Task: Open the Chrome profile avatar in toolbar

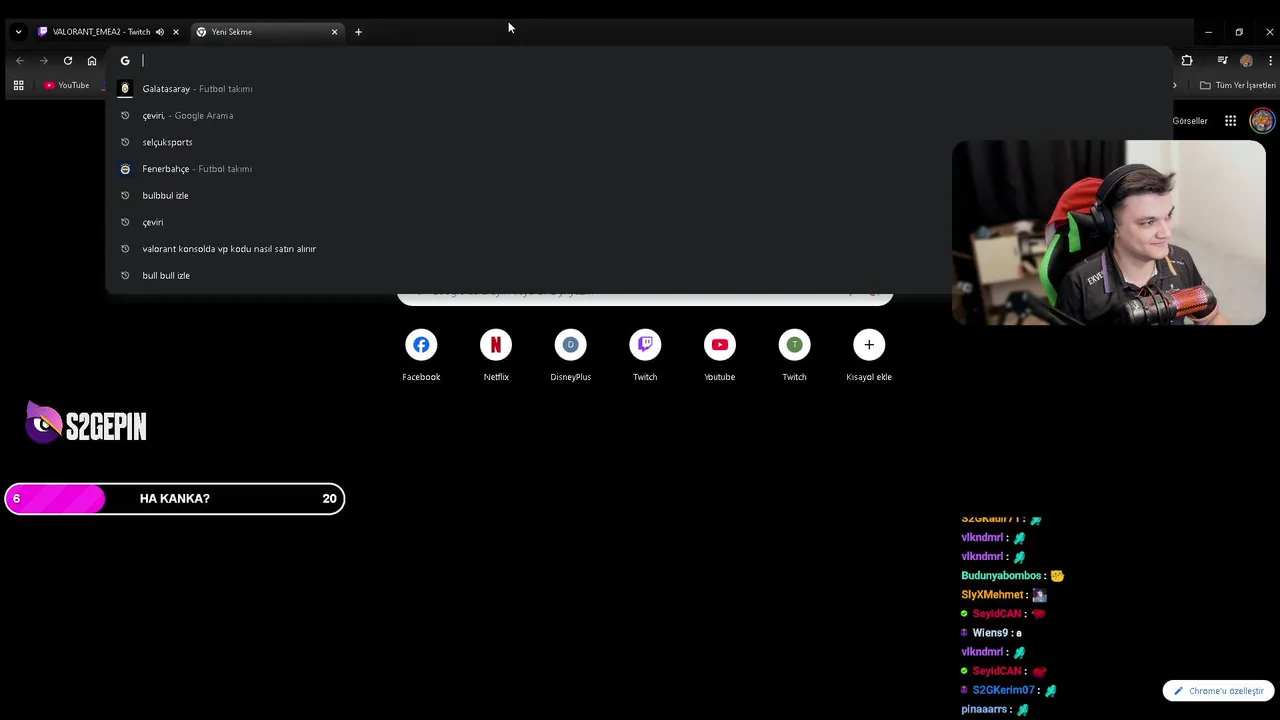Action: [x=1246, y=61]
